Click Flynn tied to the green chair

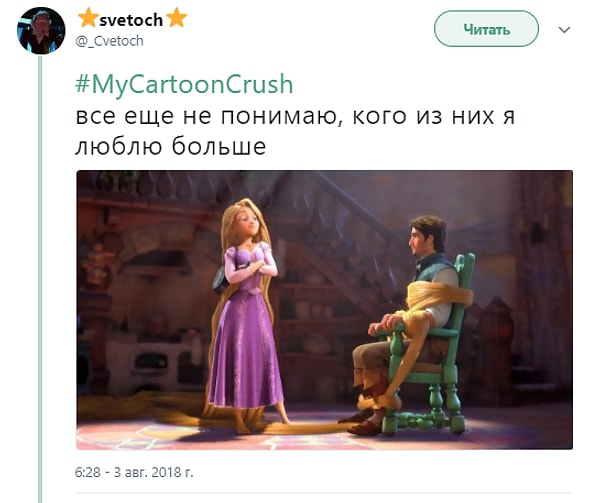pos(406,321)
